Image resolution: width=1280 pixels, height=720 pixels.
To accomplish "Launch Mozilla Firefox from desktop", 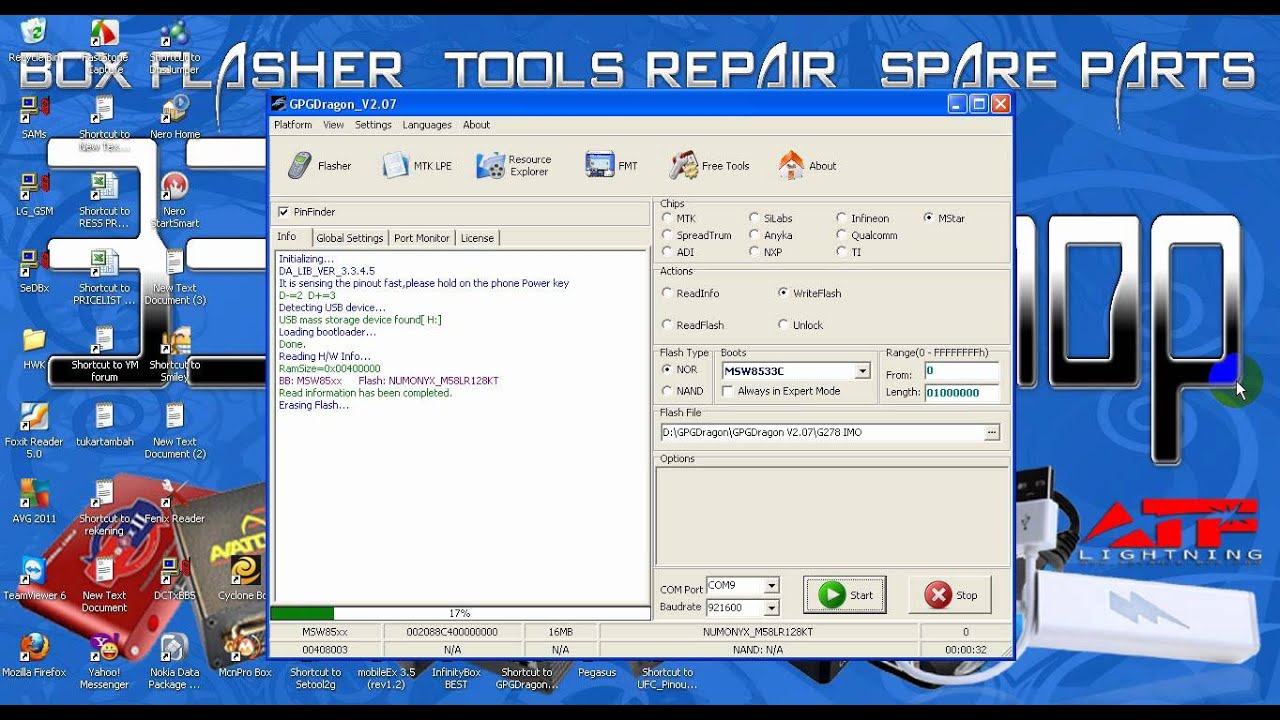I will 34,655.
